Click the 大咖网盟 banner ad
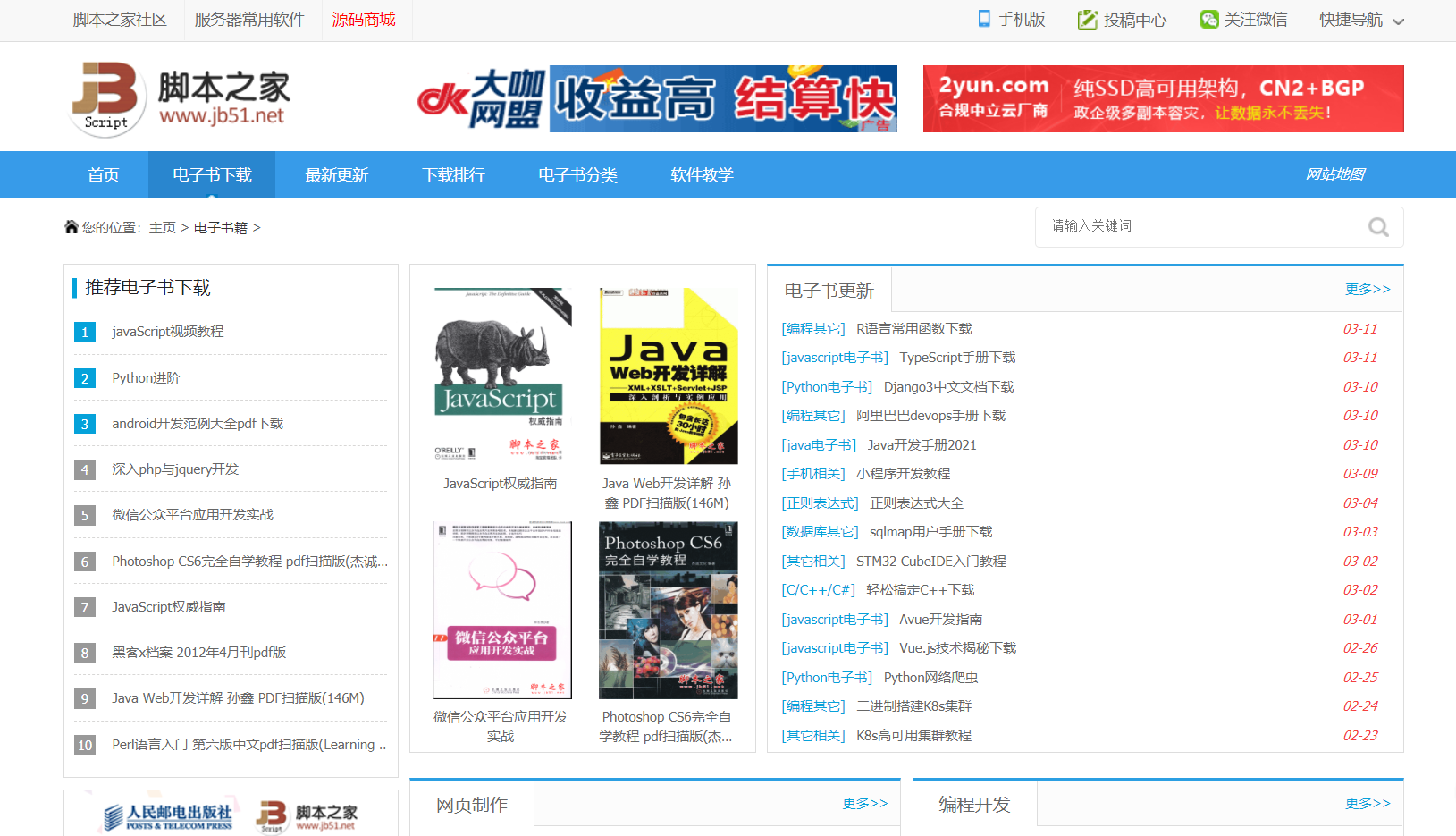Screen dimensions: 1456x836 (657, 98)
